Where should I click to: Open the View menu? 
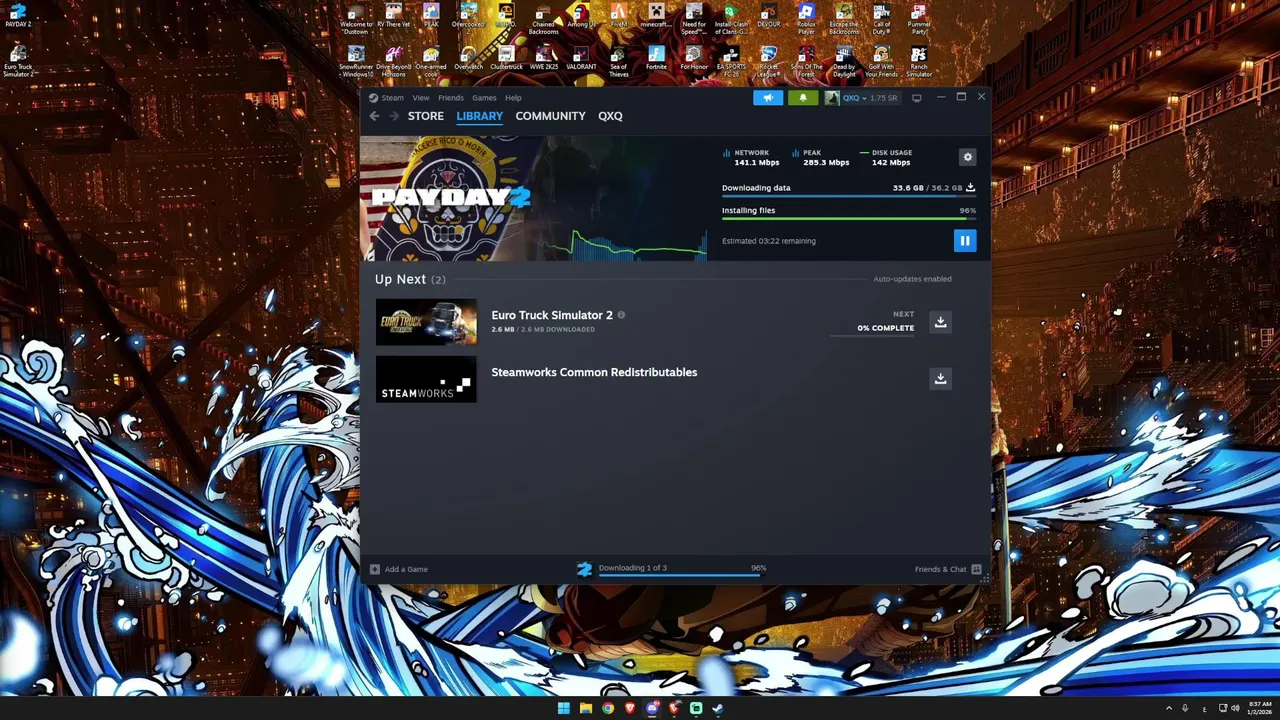(421, 98)
